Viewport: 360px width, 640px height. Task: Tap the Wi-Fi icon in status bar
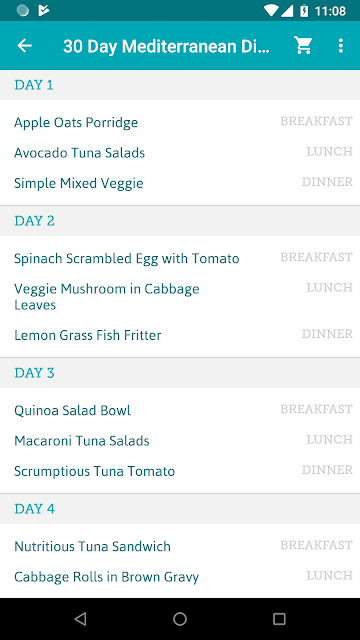click(x=271, y=11)
